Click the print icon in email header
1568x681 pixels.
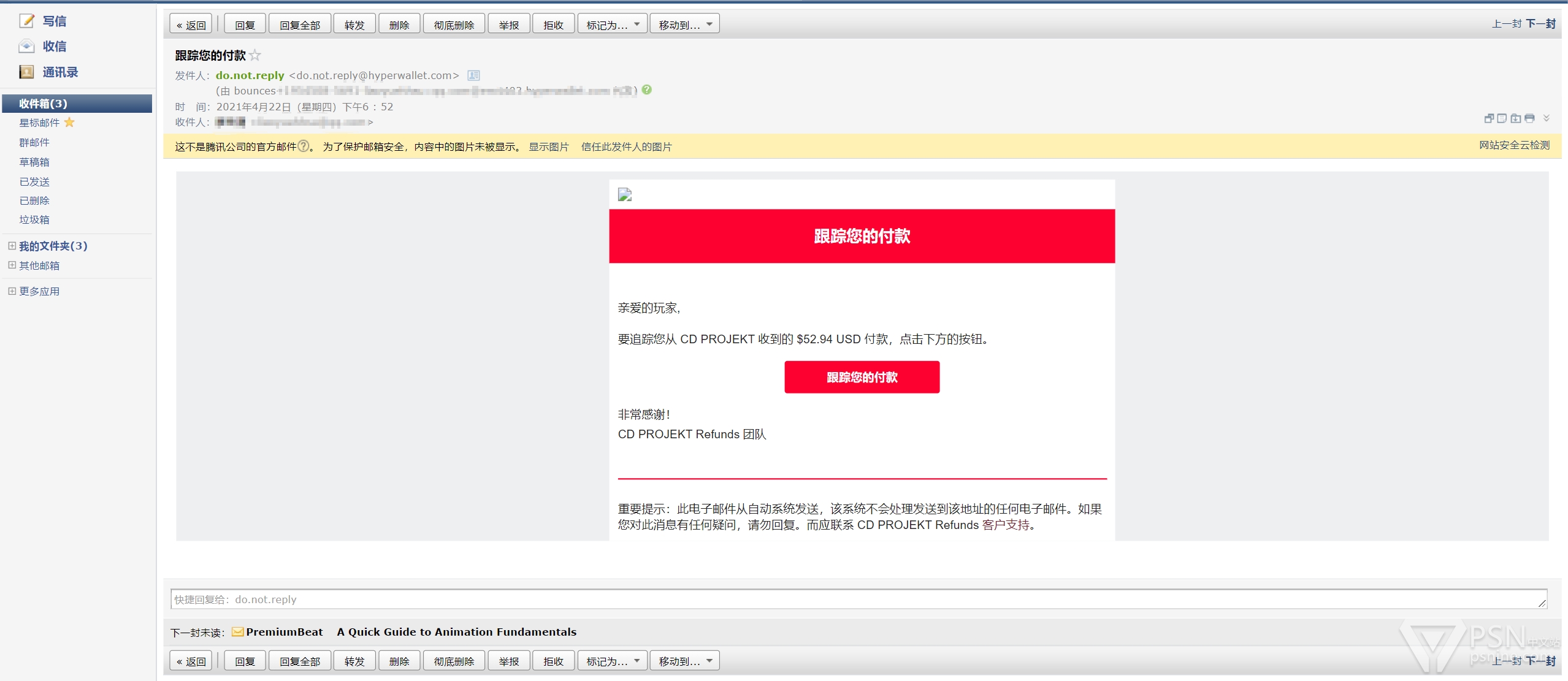pyautogui.click(x=1529, y=118)
